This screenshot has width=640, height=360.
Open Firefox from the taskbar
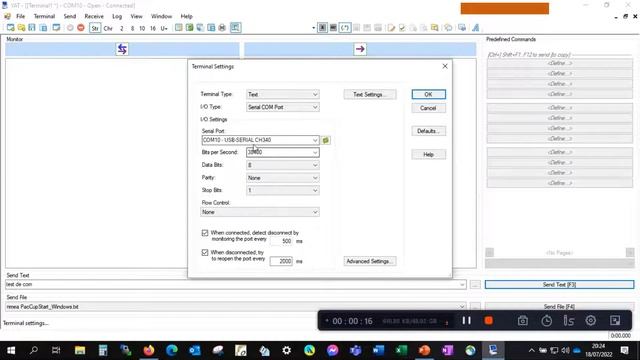149,350
